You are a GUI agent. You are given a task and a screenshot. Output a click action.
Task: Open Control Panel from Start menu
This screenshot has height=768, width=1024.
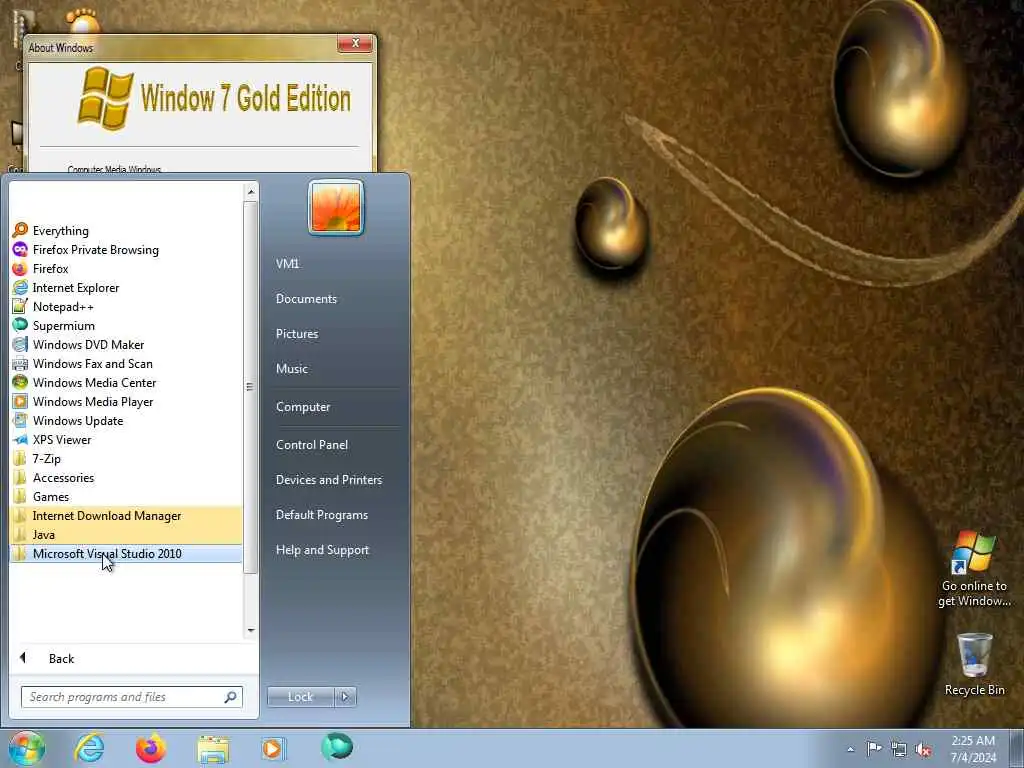(x=312, y=445)
